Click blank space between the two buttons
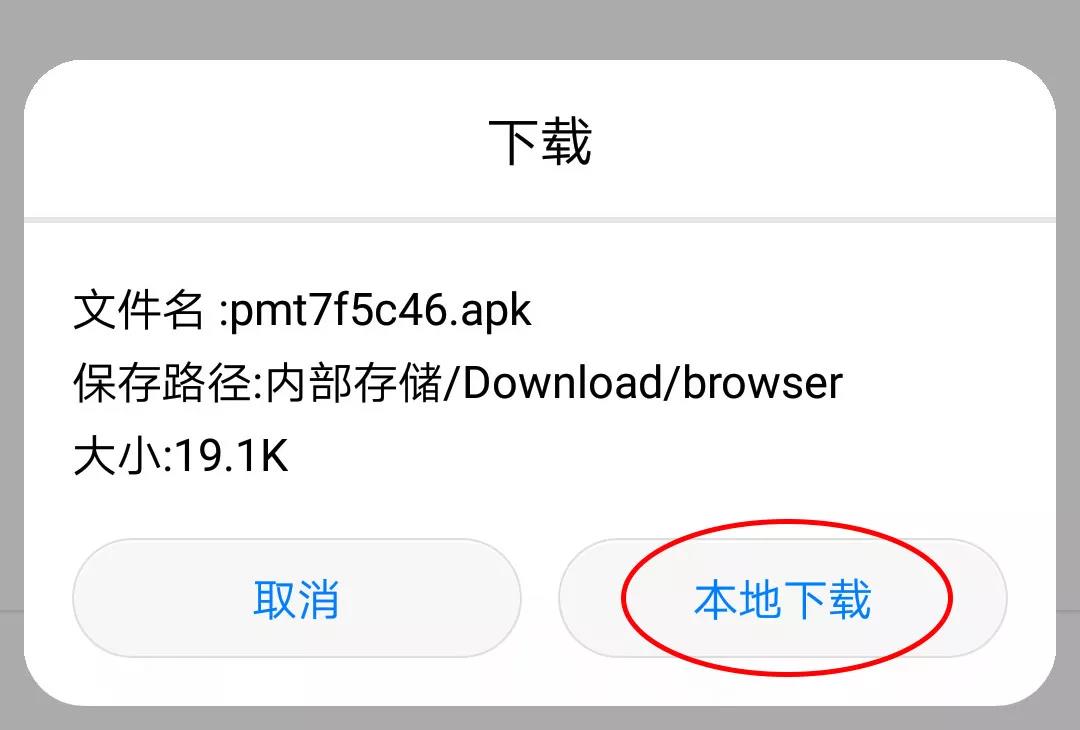Viewport: 1080px width, 730px height. click(540, 598)
